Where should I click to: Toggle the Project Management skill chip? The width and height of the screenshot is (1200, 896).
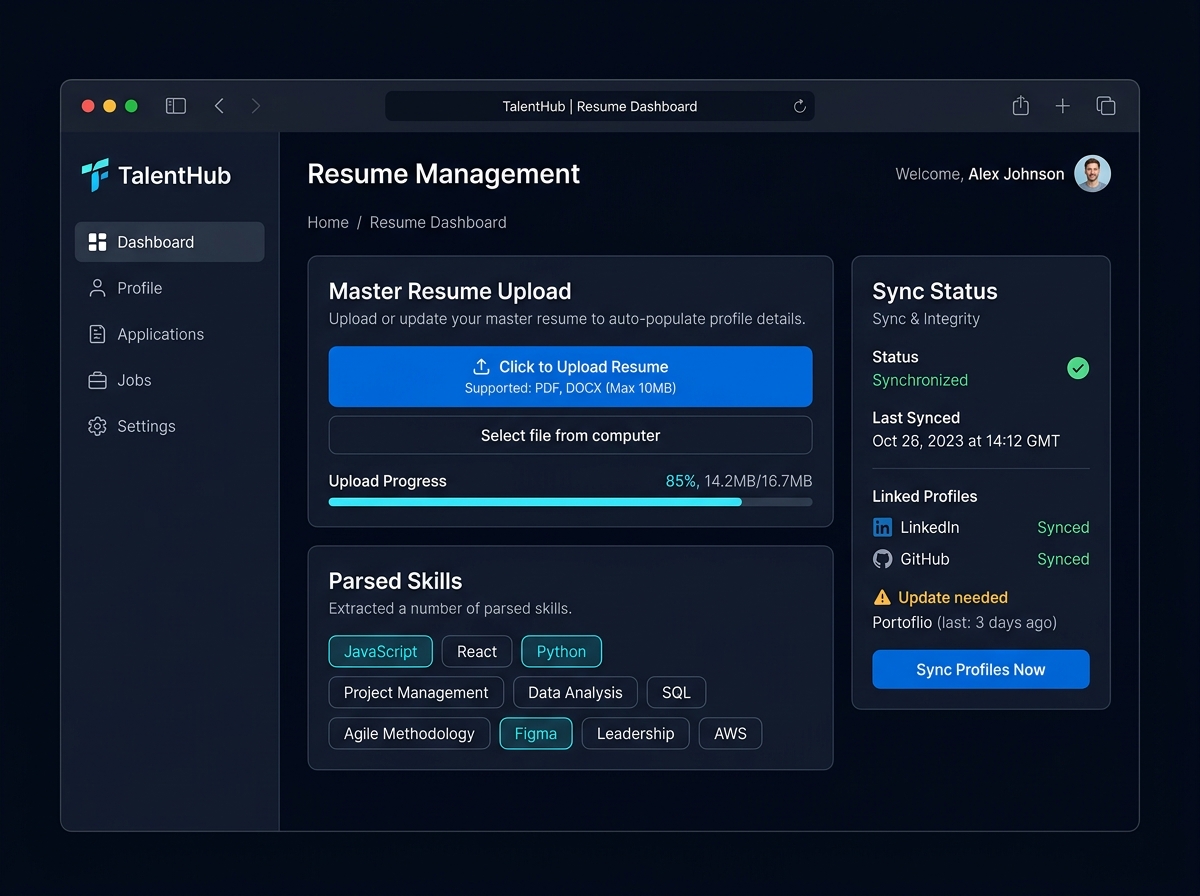[416, 692]
